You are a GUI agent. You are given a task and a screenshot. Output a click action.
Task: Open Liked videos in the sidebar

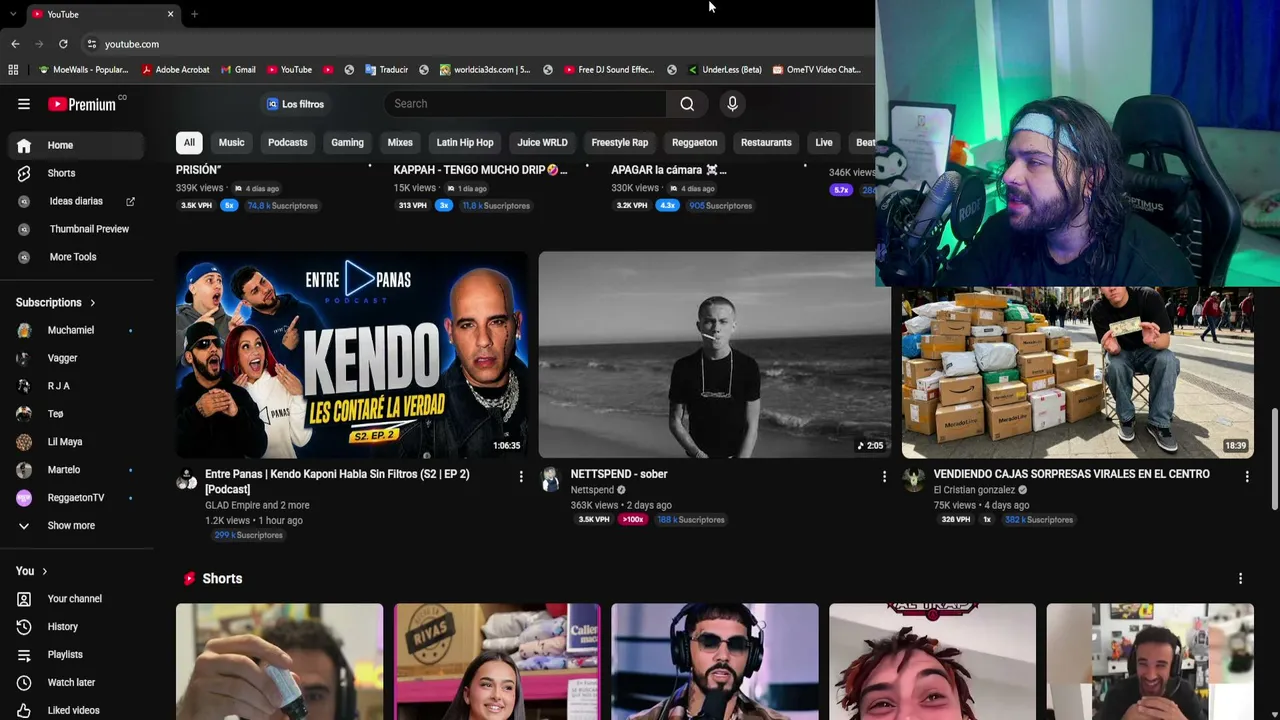pos(76,711)
